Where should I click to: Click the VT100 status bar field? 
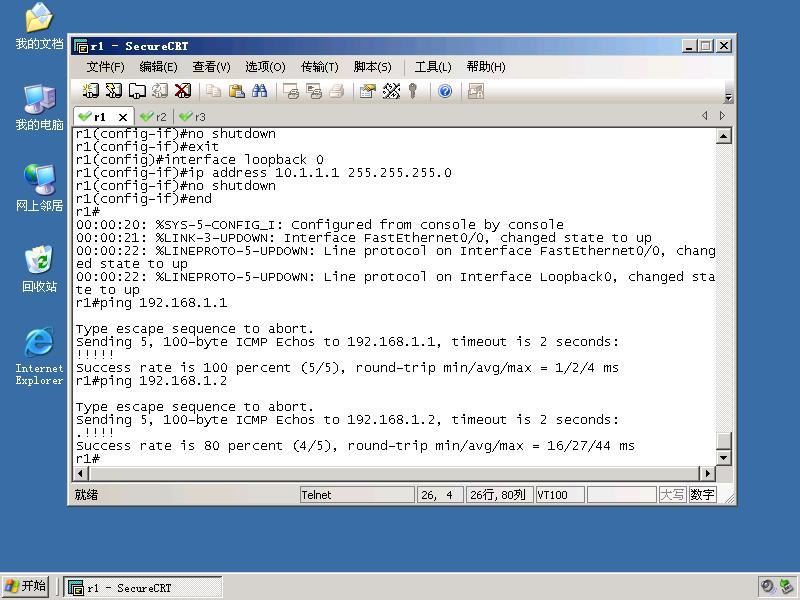559,495
